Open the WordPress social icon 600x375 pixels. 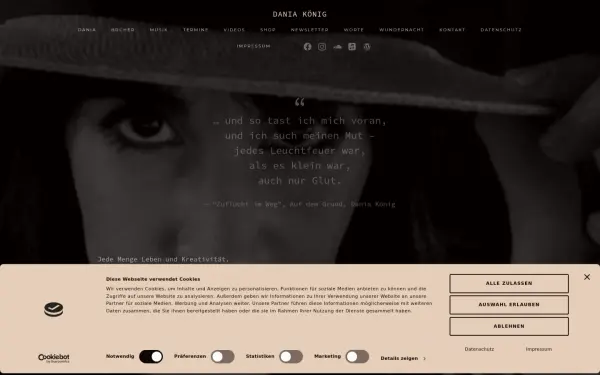click(367, 47)
